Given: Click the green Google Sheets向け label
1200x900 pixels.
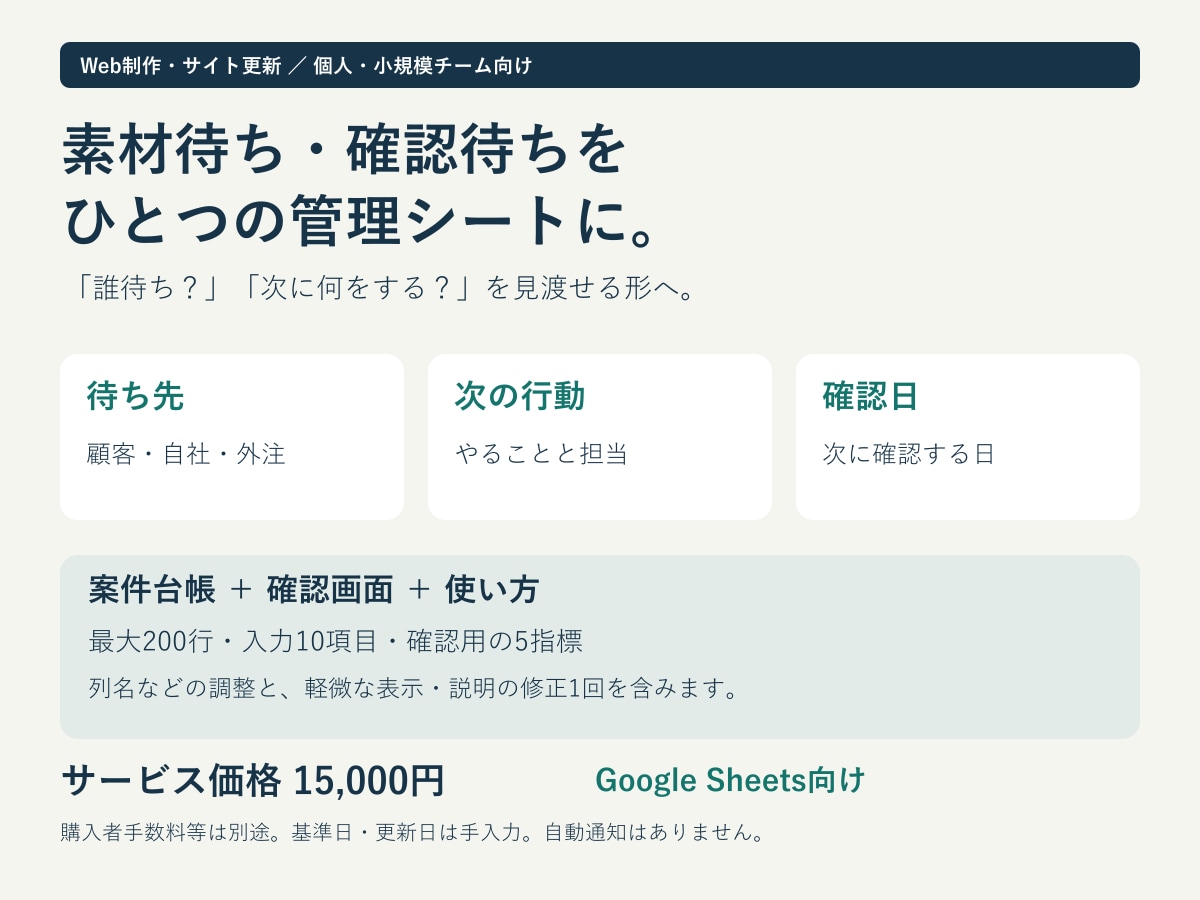Looking at the screenshot, I should [730, 780].
